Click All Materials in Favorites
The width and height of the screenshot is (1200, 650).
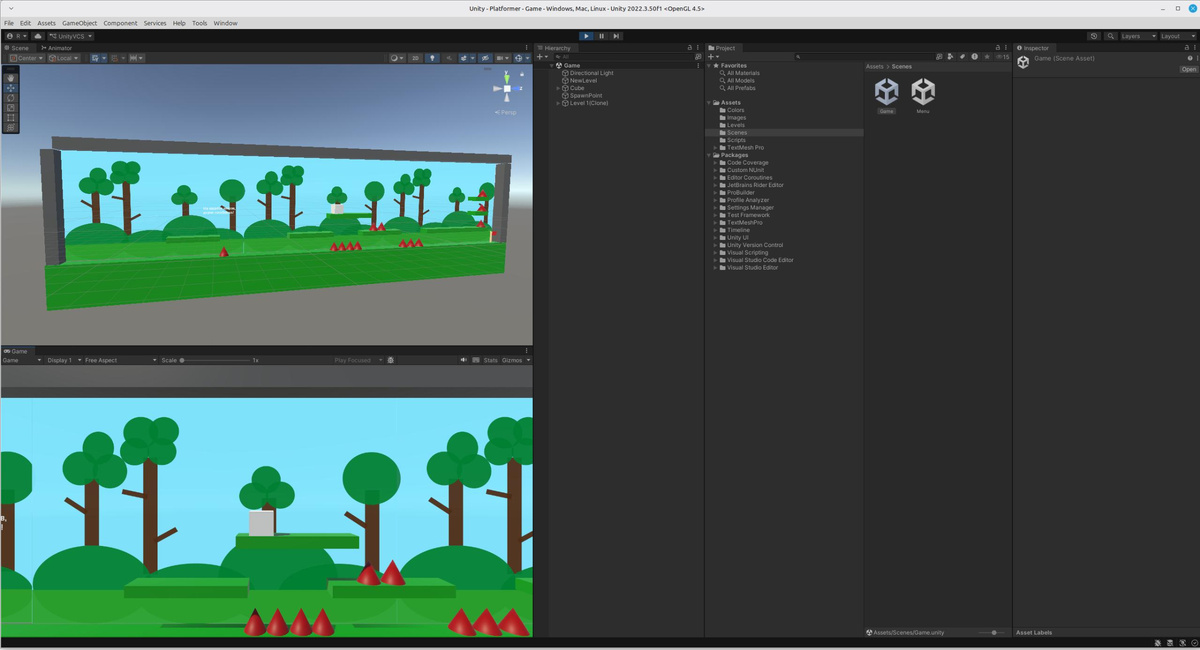click(x=742, y=73)
